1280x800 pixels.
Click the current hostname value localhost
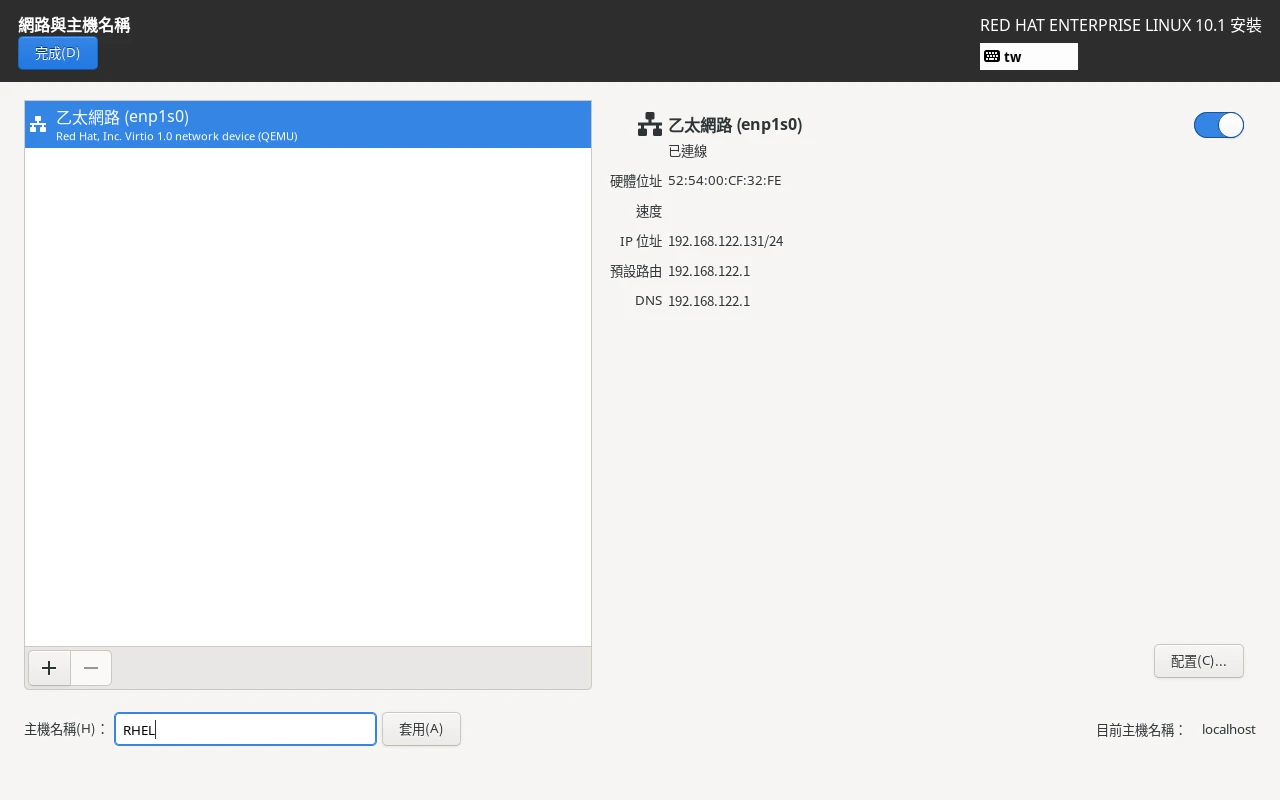click(1228, 729)
